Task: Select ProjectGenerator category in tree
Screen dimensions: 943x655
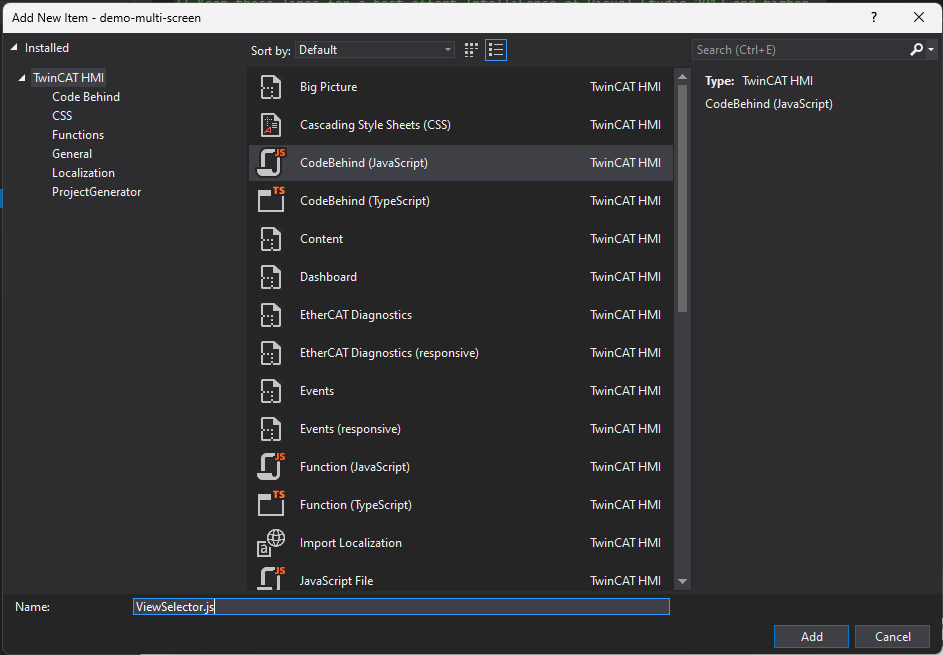Action: [x=97, y=192]
